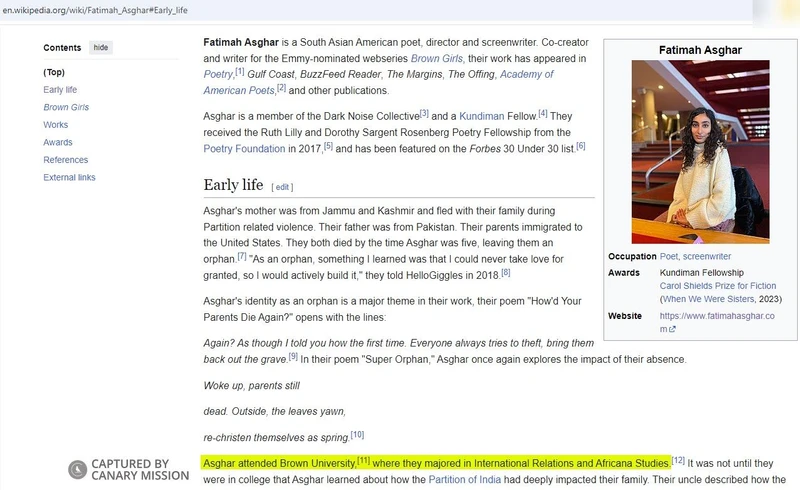
Task: Open citation [1] after Poetry
Action: (x=239, y=71)
